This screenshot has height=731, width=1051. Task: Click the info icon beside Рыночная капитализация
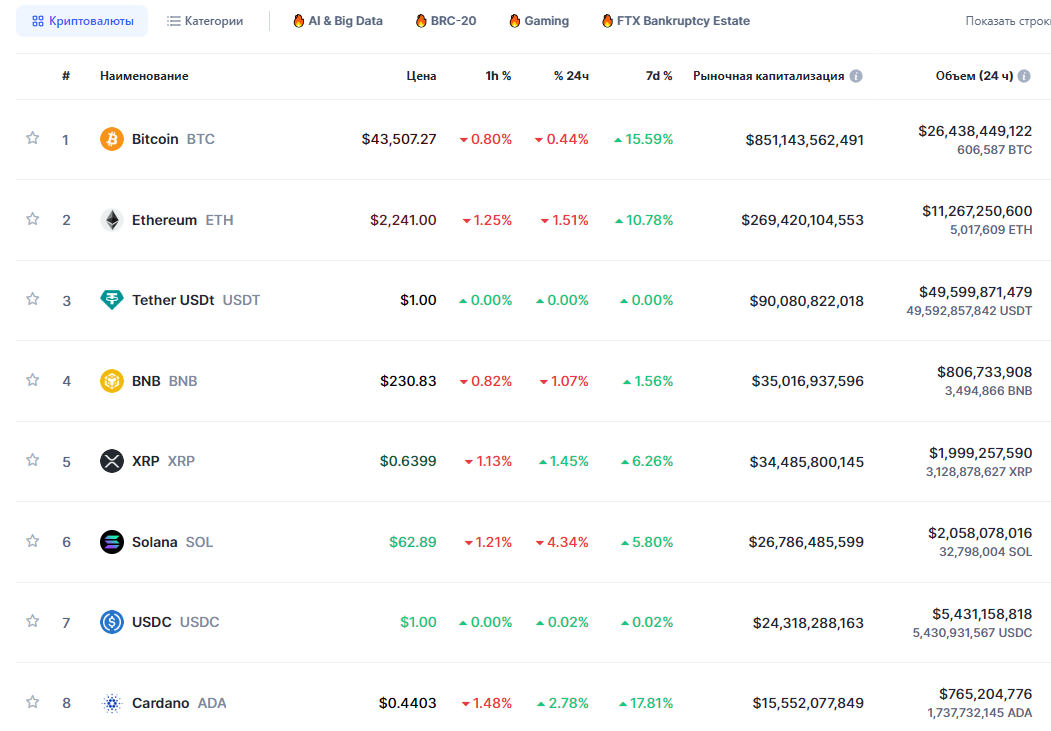click(856, 76)
